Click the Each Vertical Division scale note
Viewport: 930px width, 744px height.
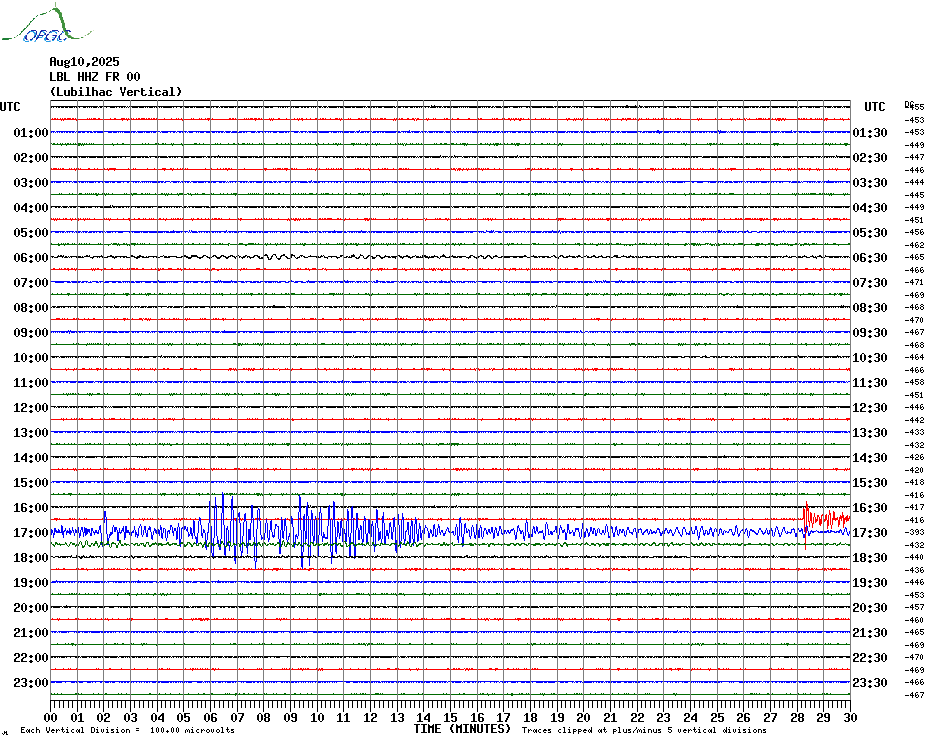coord(128,730)
